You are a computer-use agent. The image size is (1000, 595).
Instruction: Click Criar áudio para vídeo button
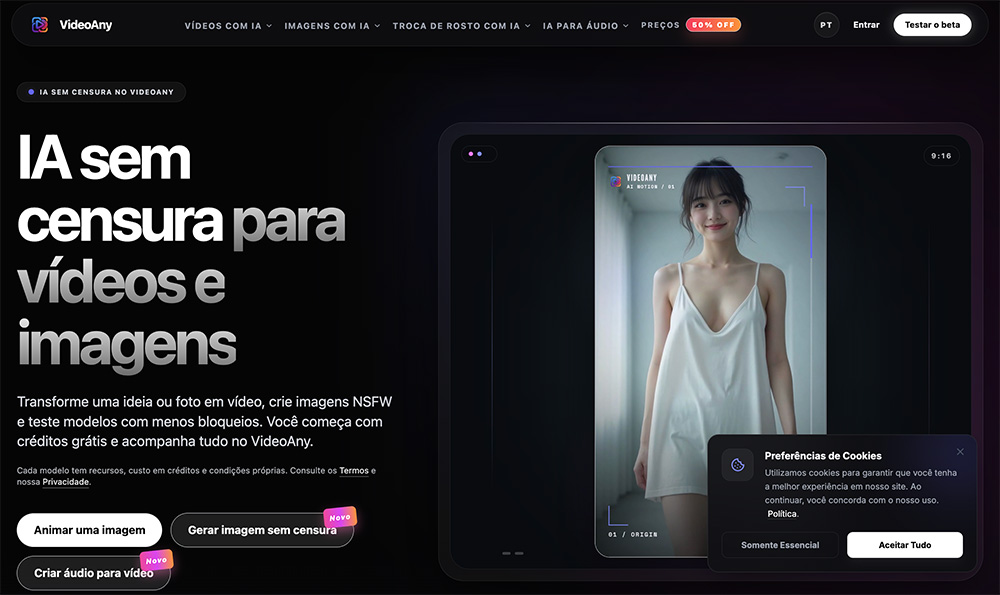[94, 573]
